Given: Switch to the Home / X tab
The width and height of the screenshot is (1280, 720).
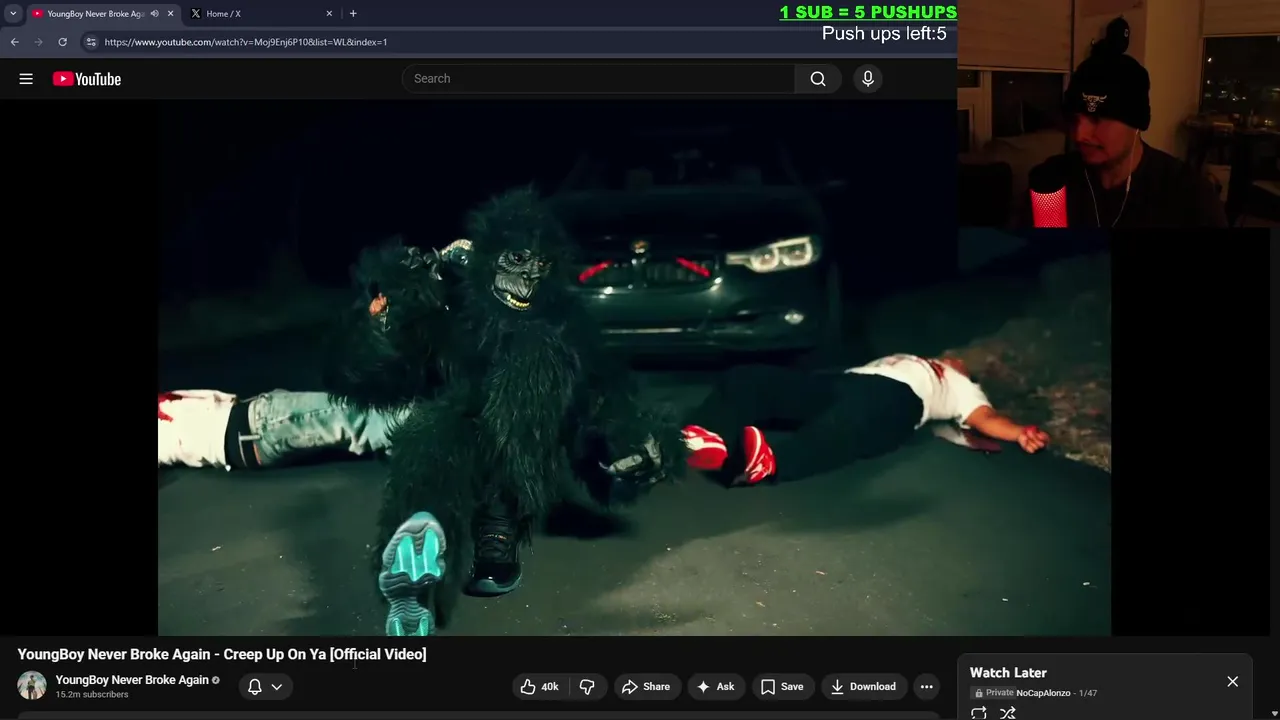Looking at the screenshot, I should (260, 13).
